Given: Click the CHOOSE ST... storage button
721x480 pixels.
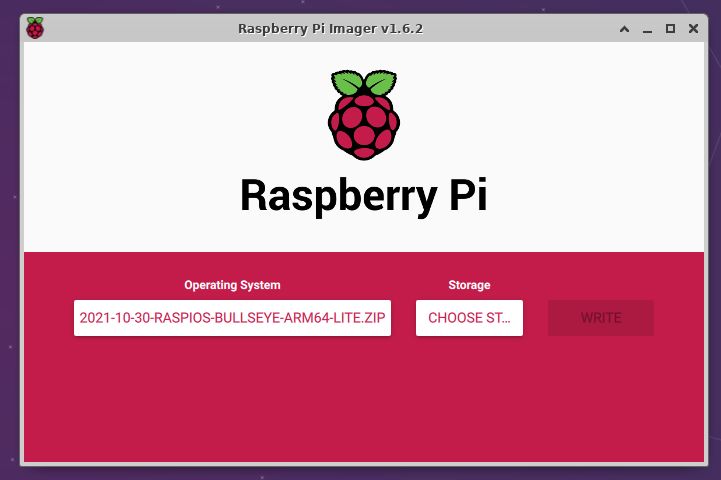Looking at the screenshot, I should tap(469, 318).
